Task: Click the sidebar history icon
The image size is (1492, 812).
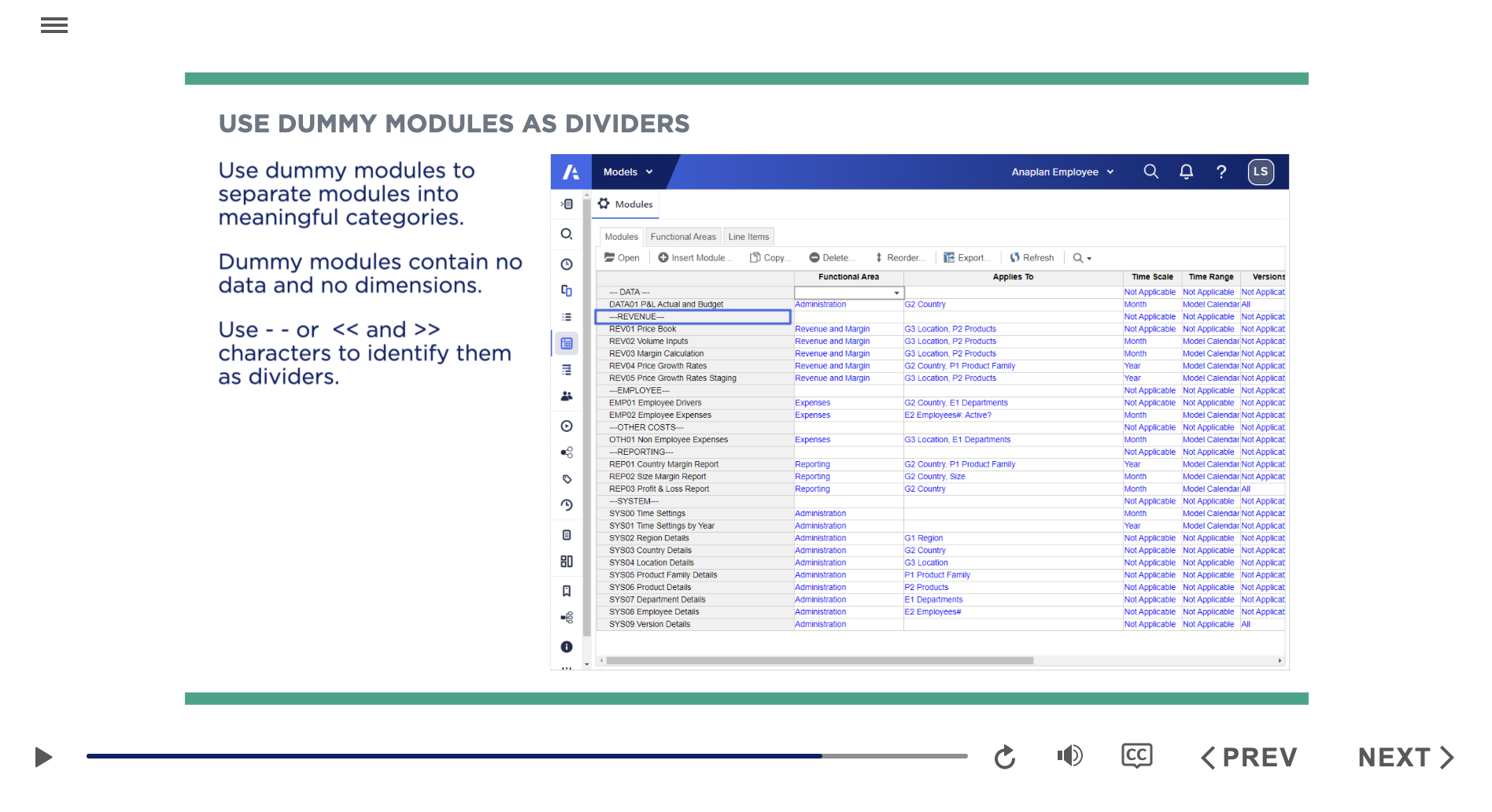Action: pyautogui.click(x=567, y=505)
